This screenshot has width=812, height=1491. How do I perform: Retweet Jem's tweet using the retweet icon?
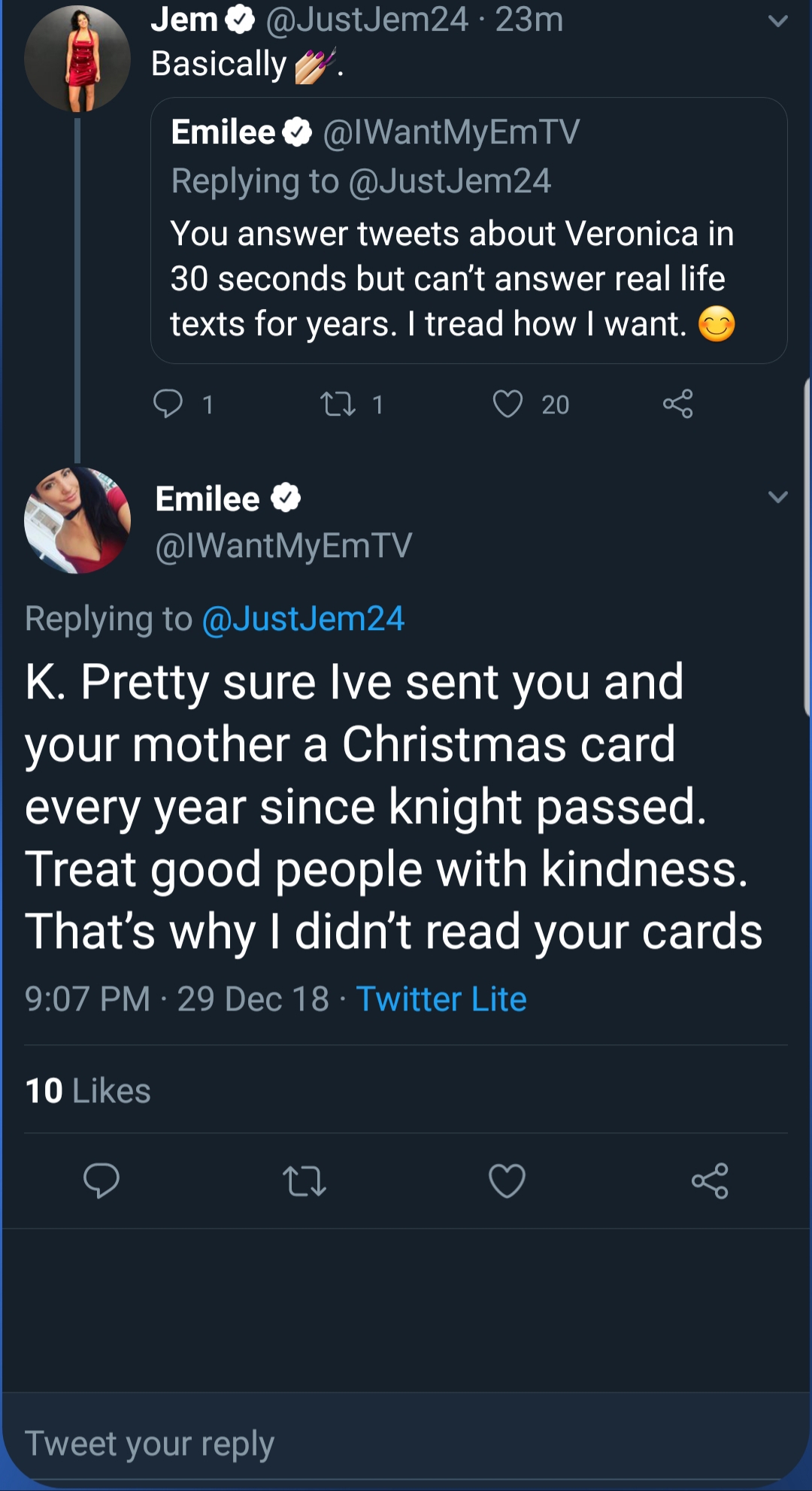click(338, 405)
